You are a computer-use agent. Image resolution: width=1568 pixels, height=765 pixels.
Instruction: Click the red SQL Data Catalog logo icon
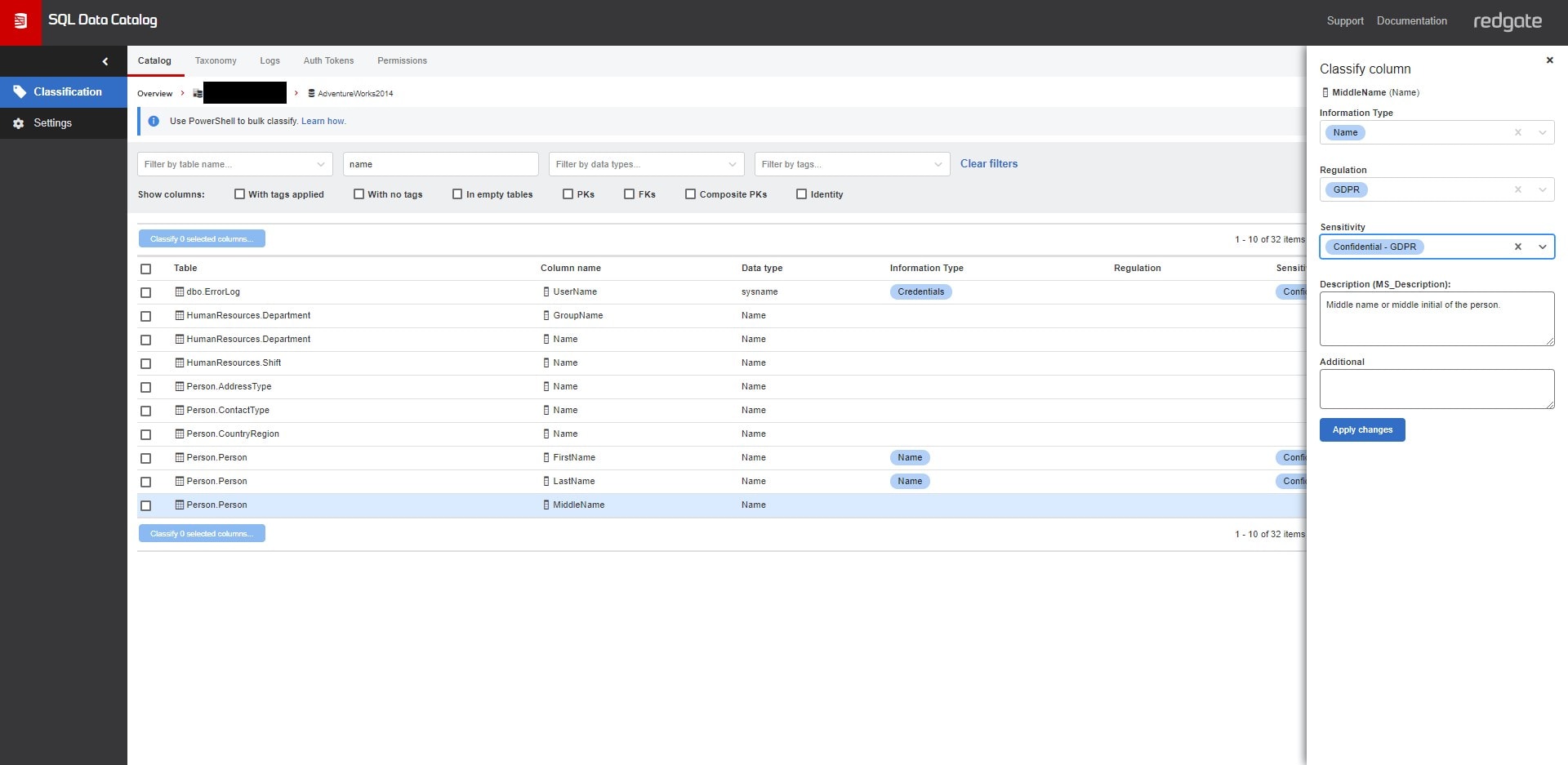[x=20, y=21]
